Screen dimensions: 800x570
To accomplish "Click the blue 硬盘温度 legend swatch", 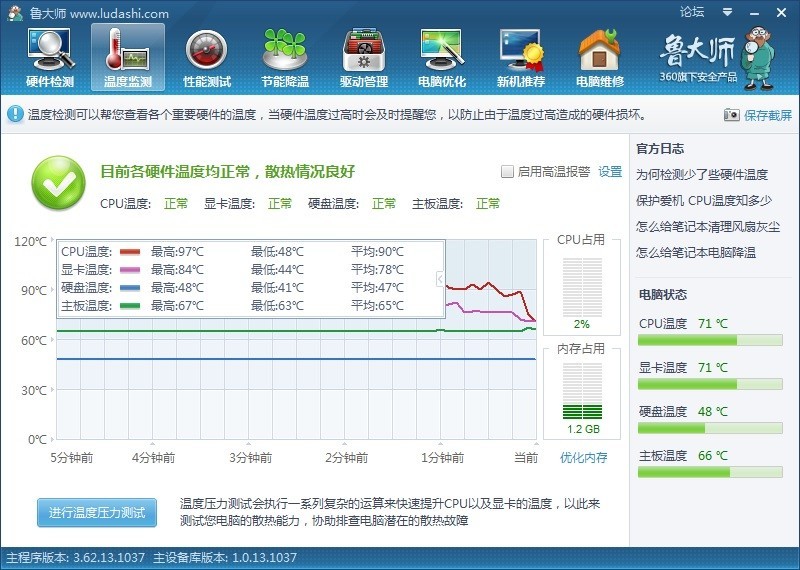I will tap(130, 288).
